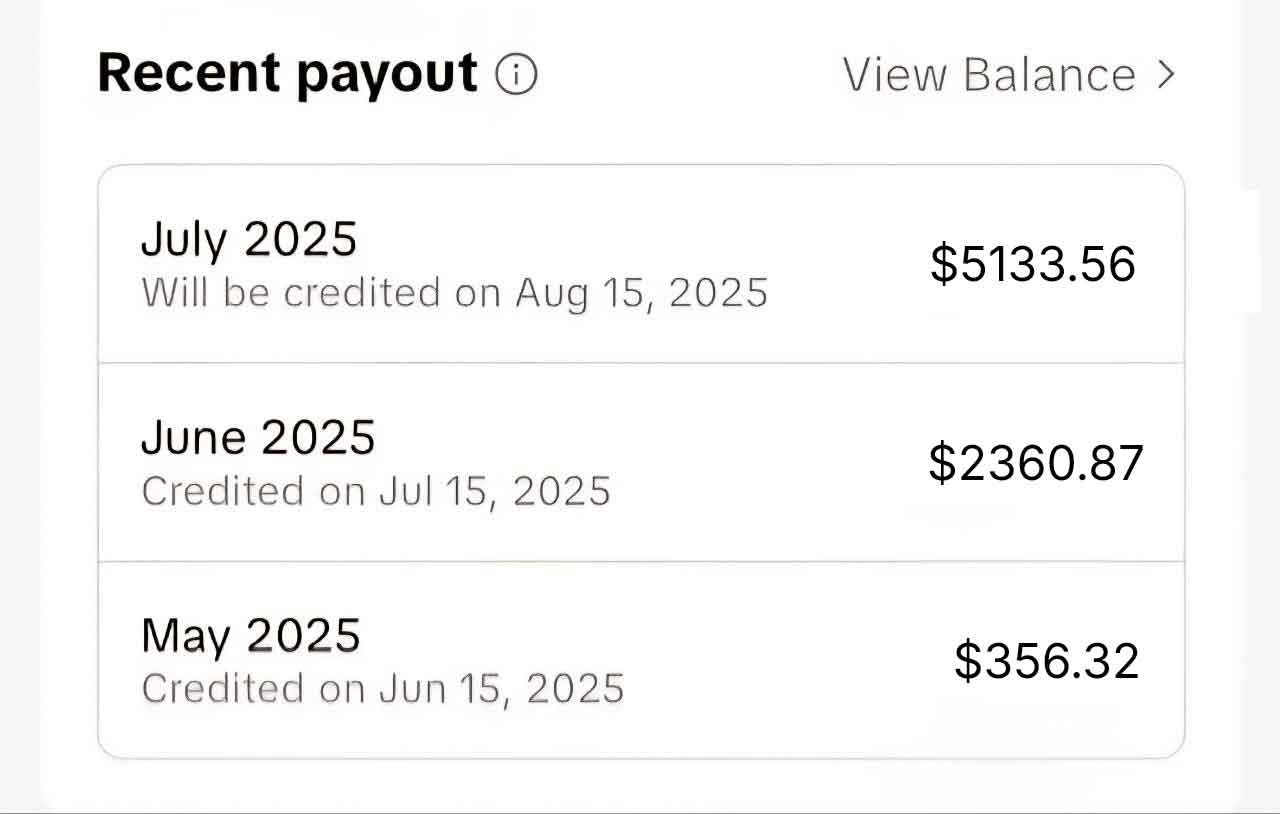
Task: Click 'Credited on Jul 15, 2025' text
Action: tap(375, 491)
